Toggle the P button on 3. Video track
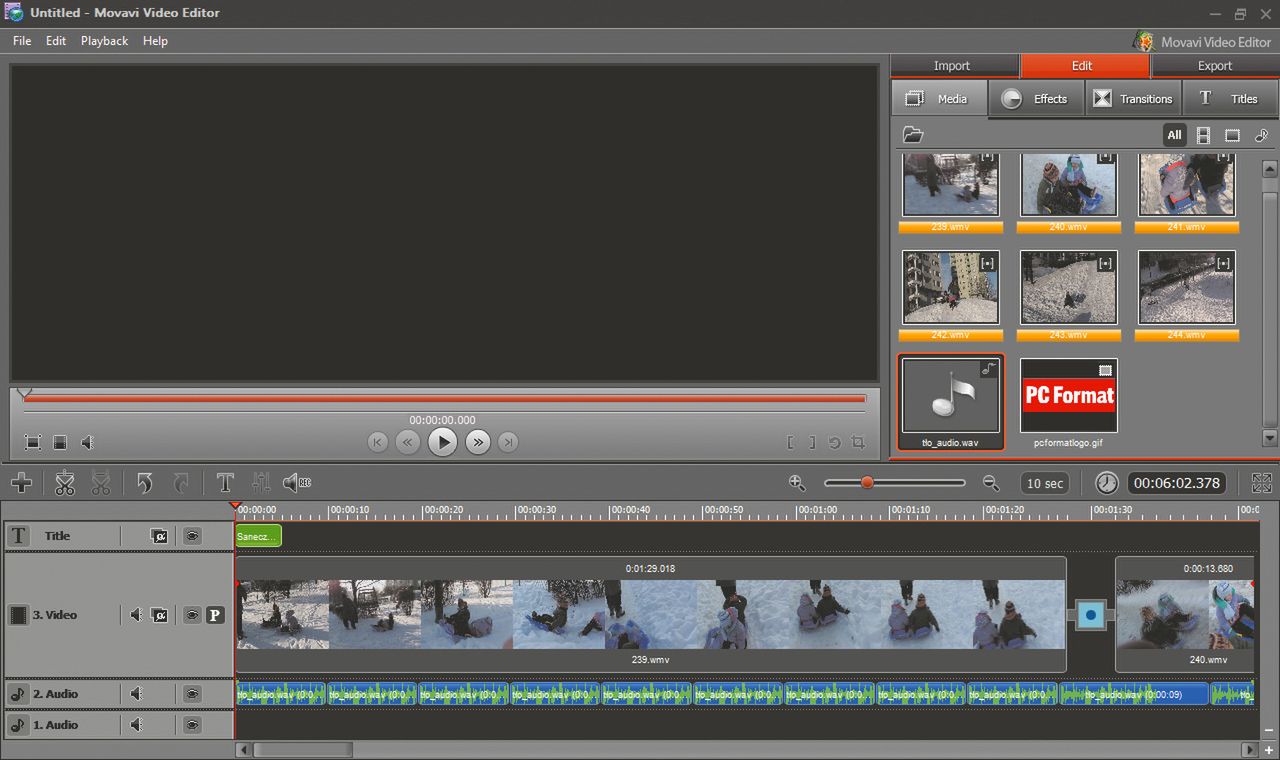1280x760 pixels. point(215,615)
